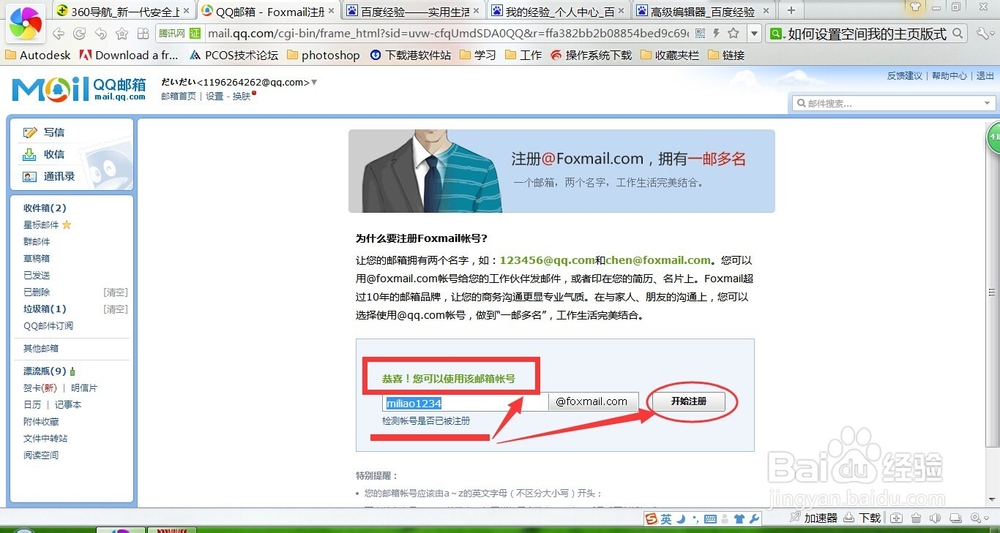Image resolution: width=1000 pixels, height=533 pixels.
Task: Close the QQ邮箱 Foxmail tab
Action: click(332, 11)
